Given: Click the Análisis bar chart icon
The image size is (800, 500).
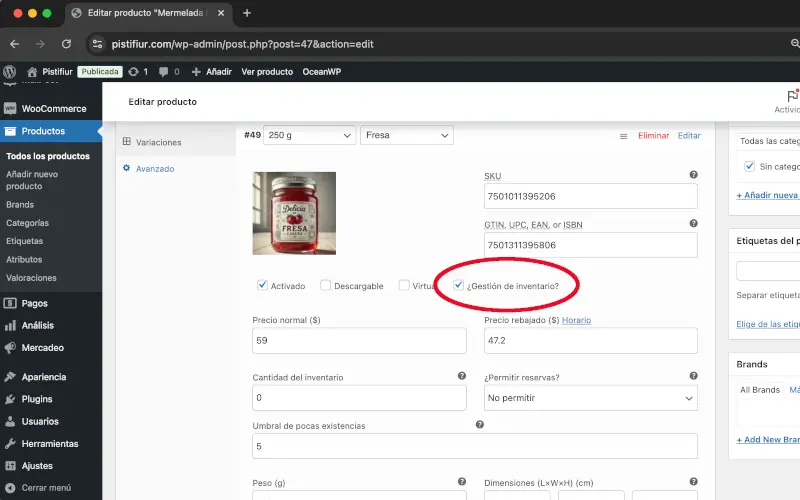Looking at the screenshot, I should tap(10, 326).
